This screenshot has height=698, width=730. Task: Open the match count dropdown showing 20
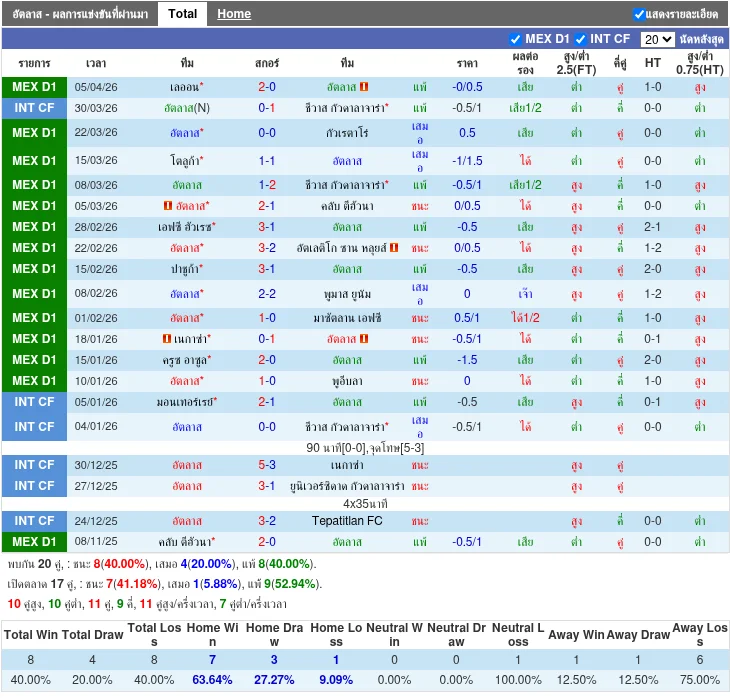[657, 39]
